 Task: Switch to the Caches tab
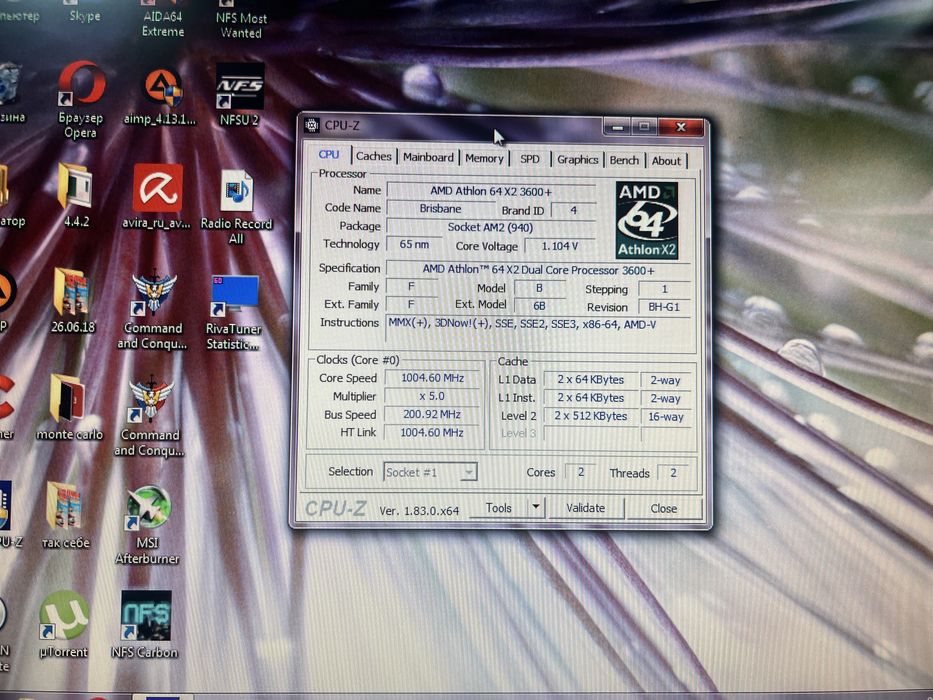click(x=374, y=157)
